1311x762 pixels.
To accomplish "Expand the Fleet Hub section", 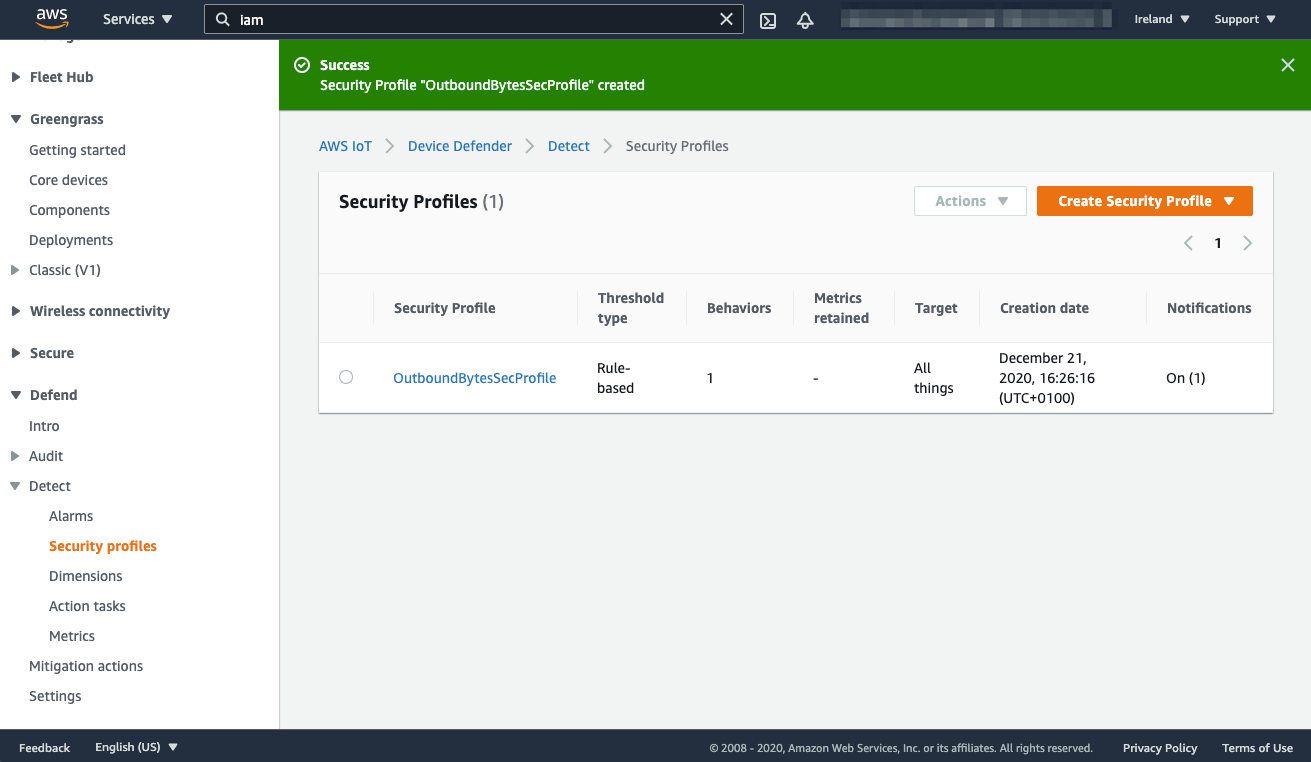I will click(x=16, y=77).
